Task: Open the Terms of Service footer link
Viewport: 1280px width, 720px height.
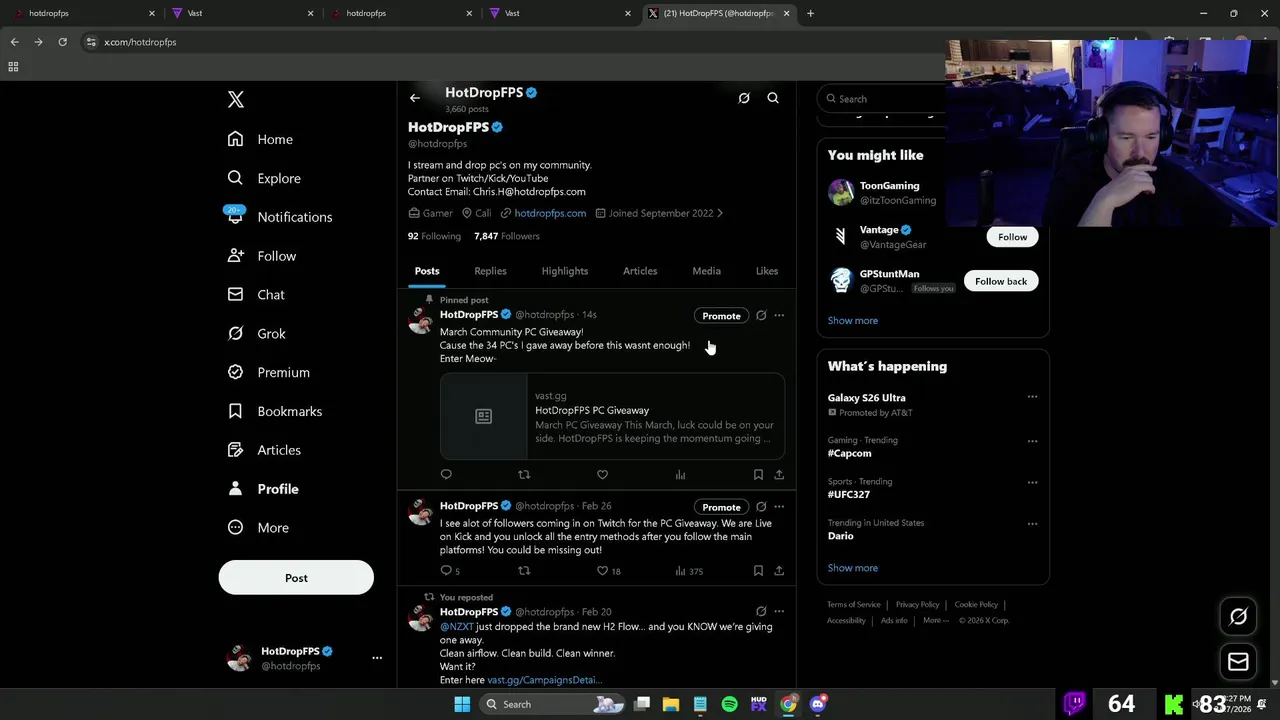Action: pyautogui.click(x=854, y=604)
